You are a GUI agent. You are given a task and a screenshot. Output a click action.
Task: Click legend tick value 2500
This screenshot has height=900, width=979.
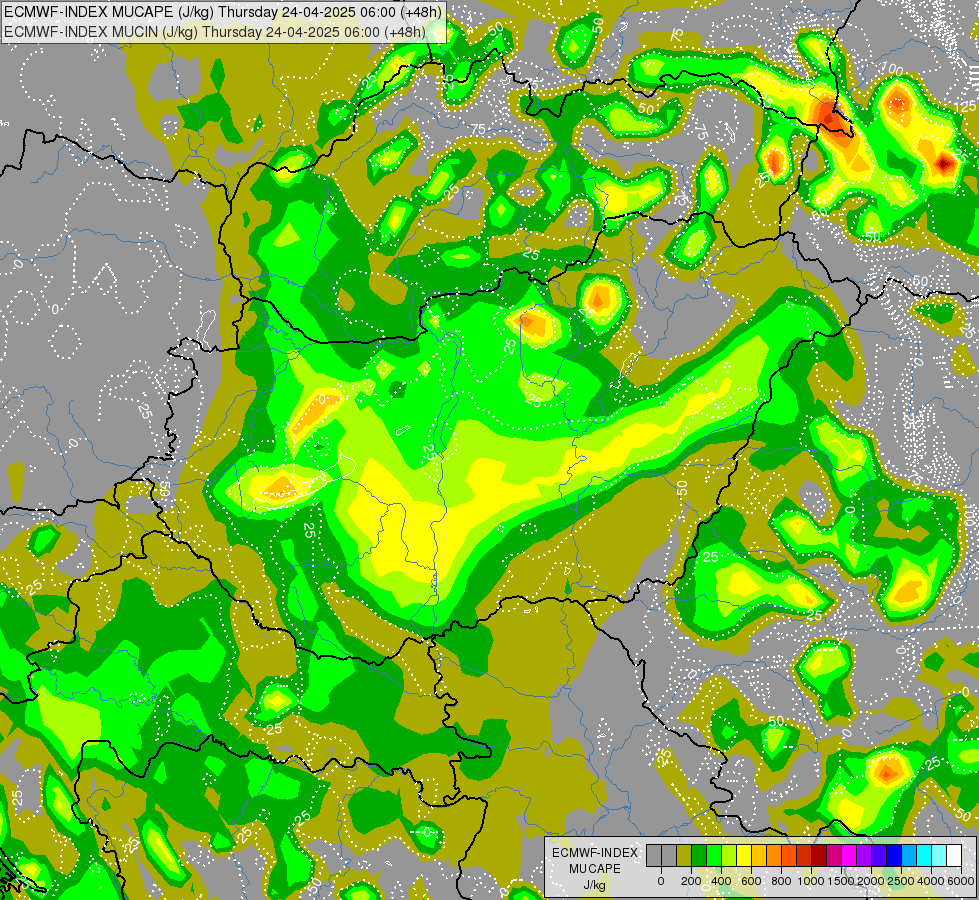[x=901, y=881]
